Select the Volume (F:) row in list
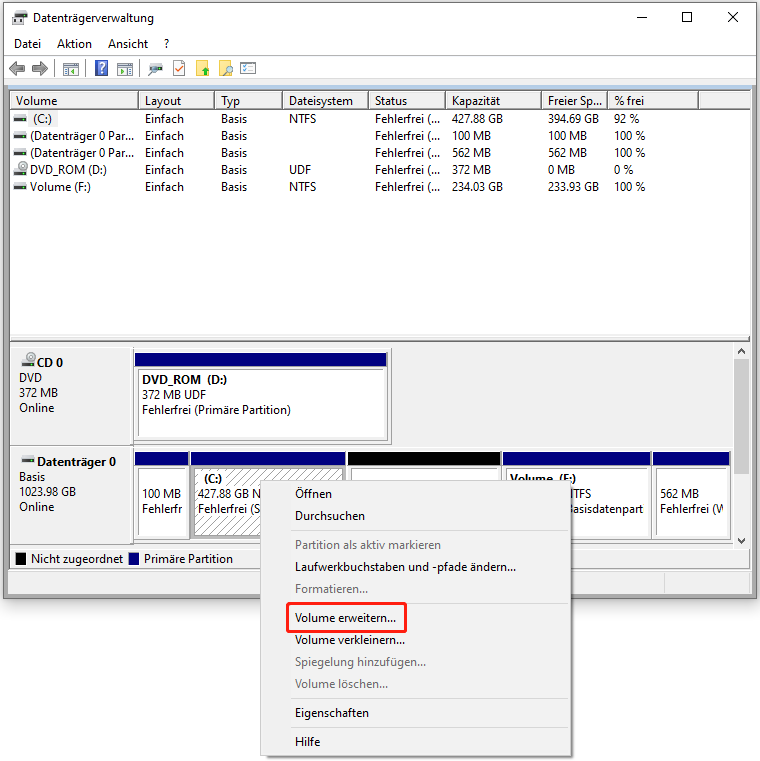The image size is (760, 761). [x=380, y=186]
